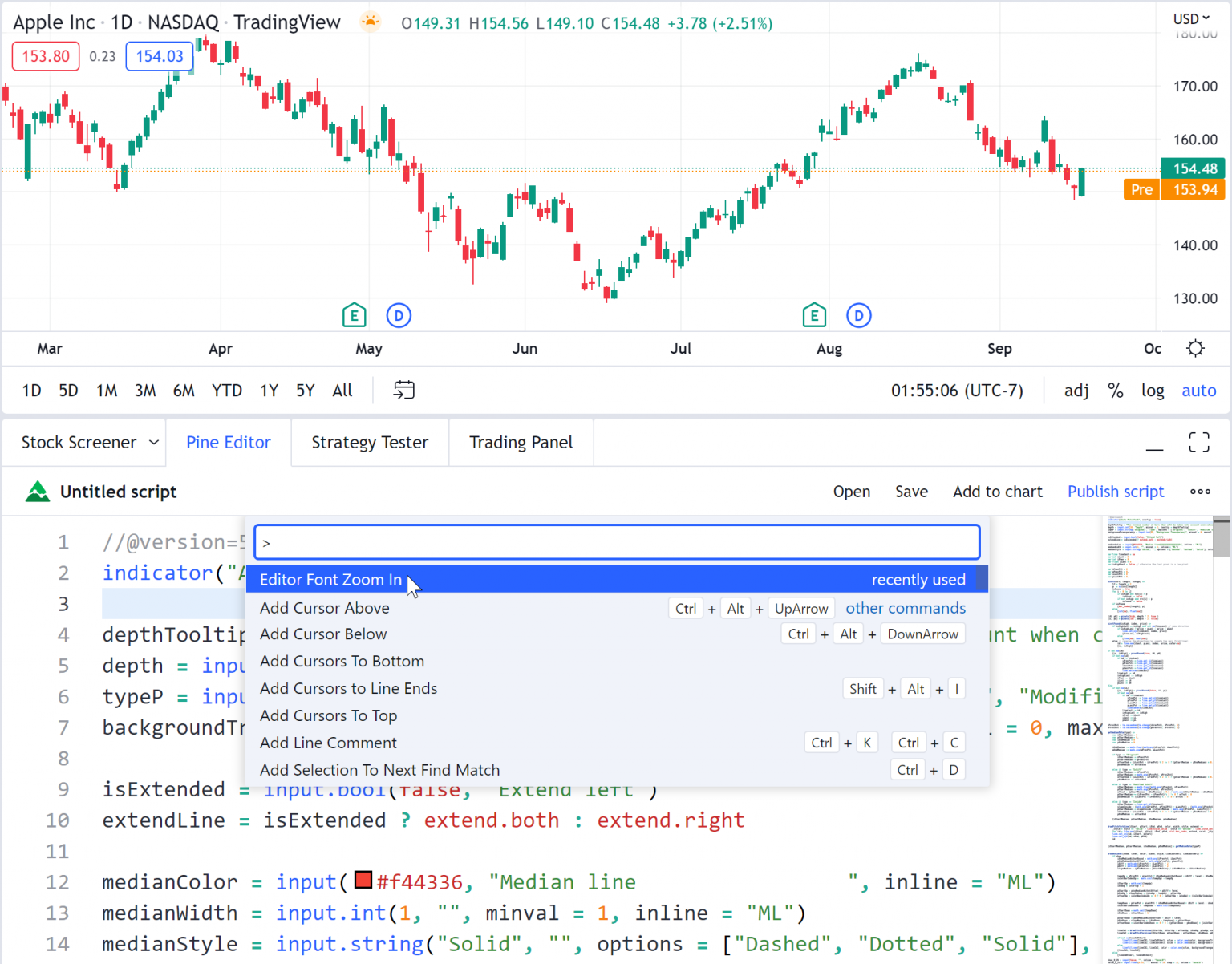The height and width of the screenshot is (964, 1232).
Task: Click the command palette search input
Action: tap(617, 543)
